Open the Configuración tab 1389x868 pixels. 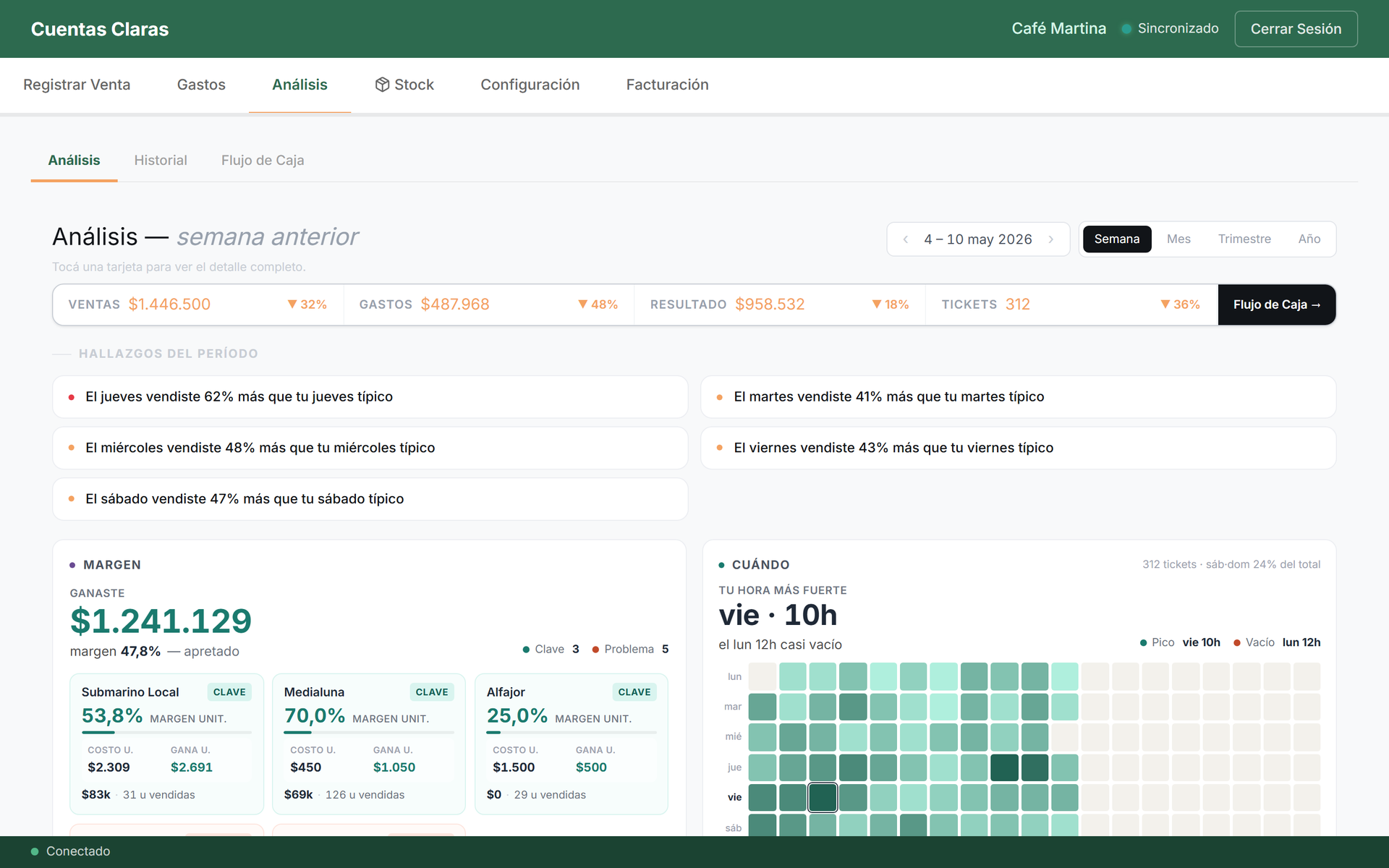[x=530, y=85]
